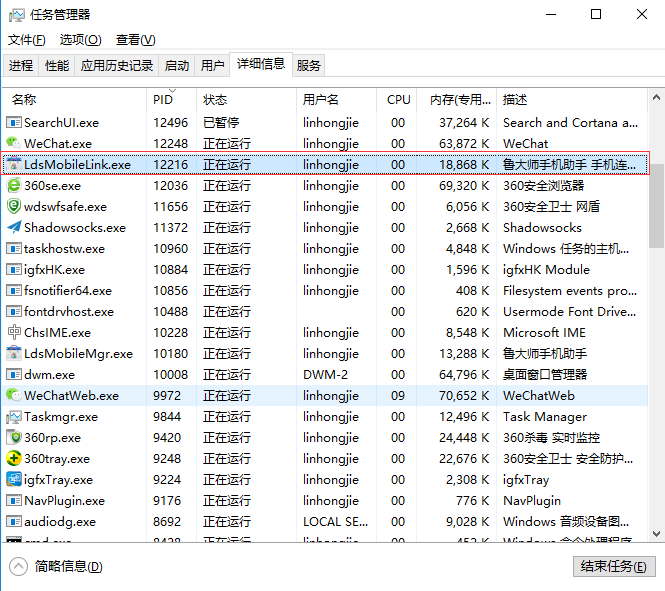Click the fsnotifier64.exe process icon
665x591 pixels.
pos(14,291)
